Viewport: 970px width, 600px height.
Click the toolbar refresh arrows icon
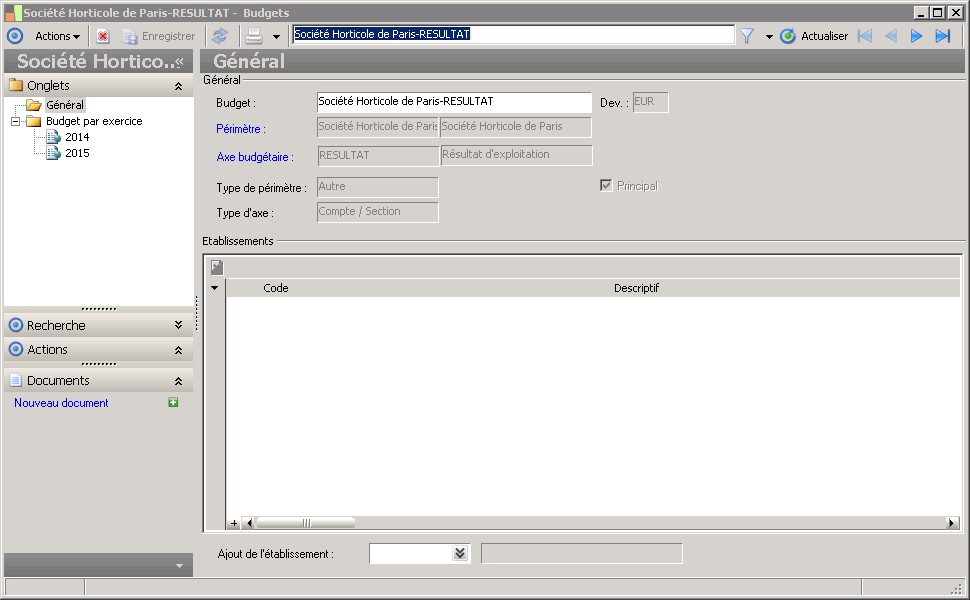coord(220,36)
